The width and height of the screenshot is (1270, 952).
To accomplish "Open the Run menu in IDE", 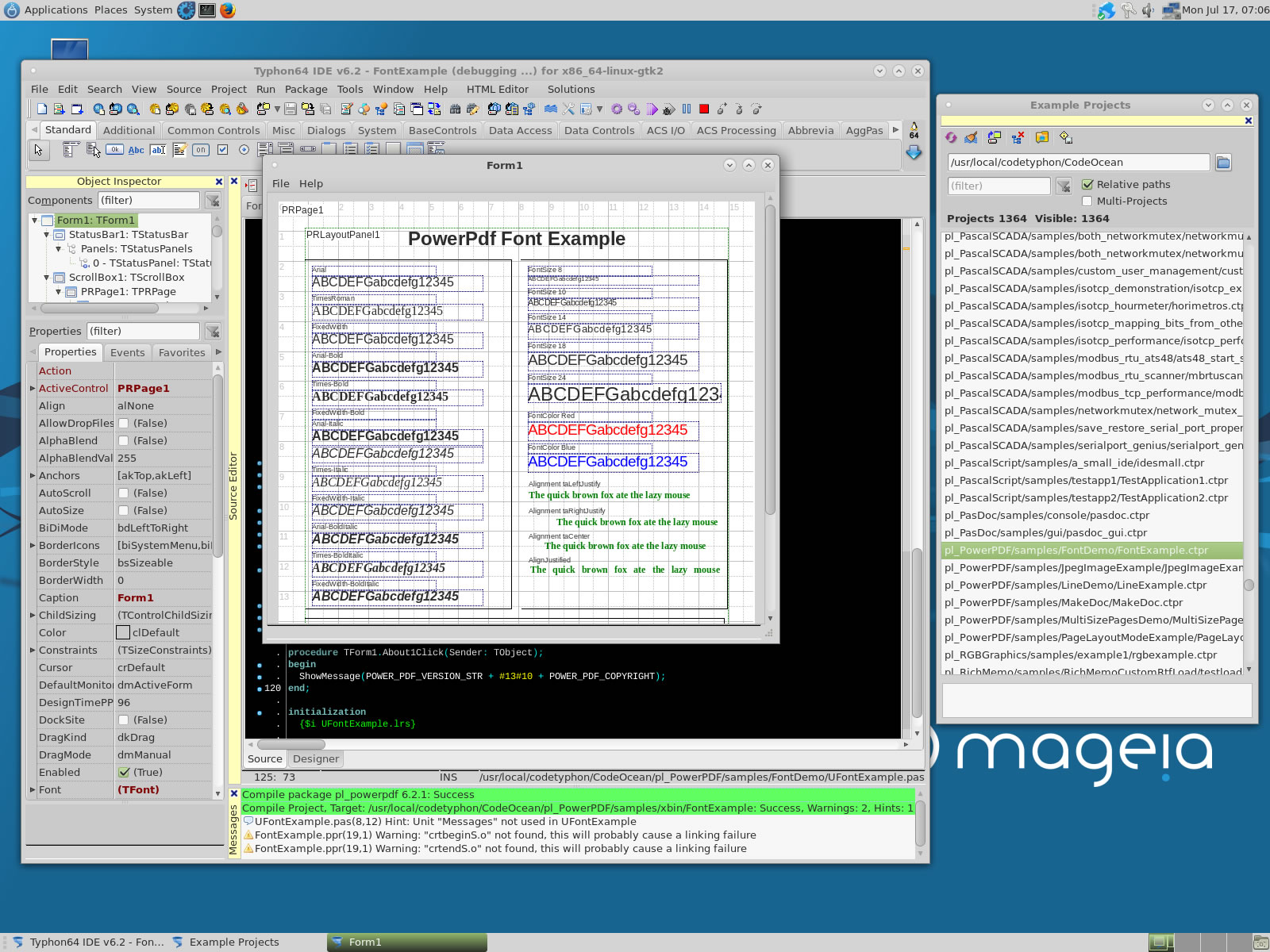I will point(266,89).
